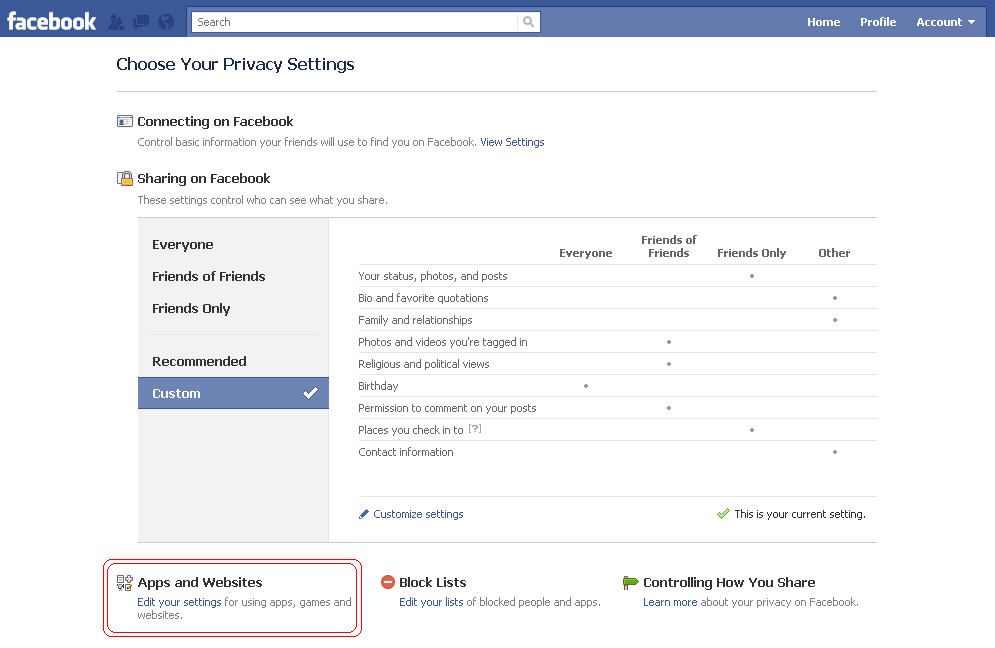The image size is (995, 648).
Task: Click the Controlling How You Share heading
Action: tap(729, 582)
